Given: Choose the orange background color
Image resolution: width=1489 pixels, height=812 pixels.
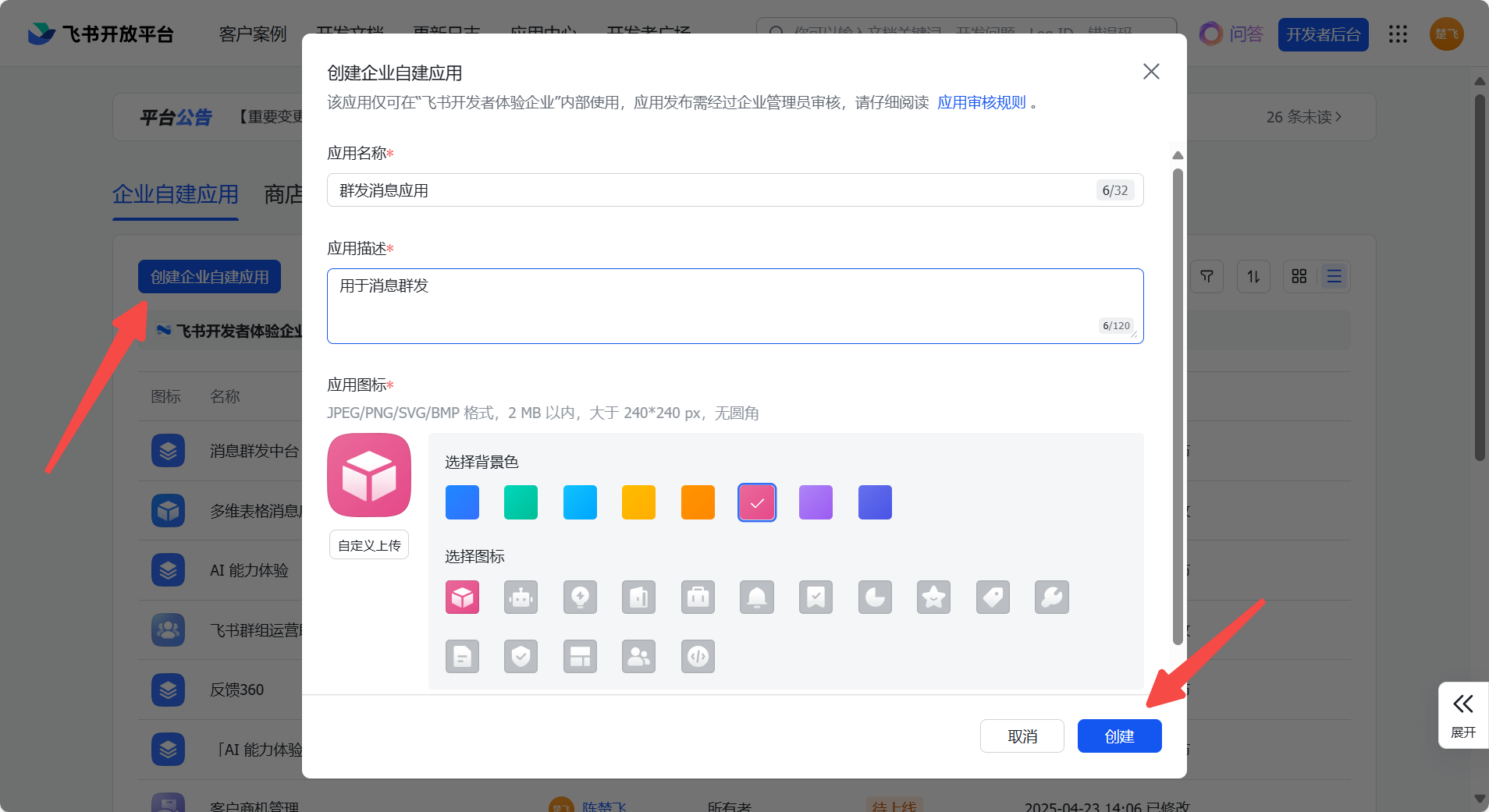Looking at the screenshot, I should pyautogui.click(x=698, y=502).
